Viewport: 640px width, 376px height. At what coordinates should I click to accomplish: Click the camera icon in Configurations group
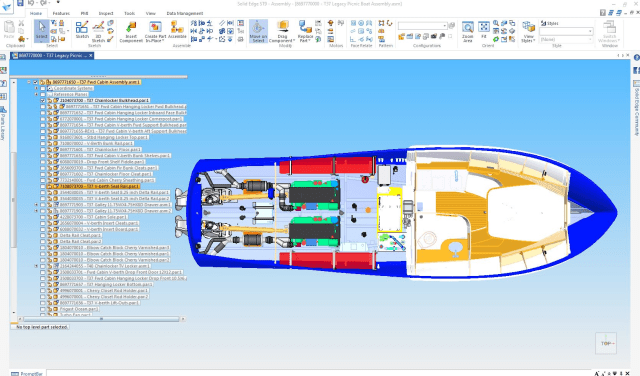click(x=434, y=37)
